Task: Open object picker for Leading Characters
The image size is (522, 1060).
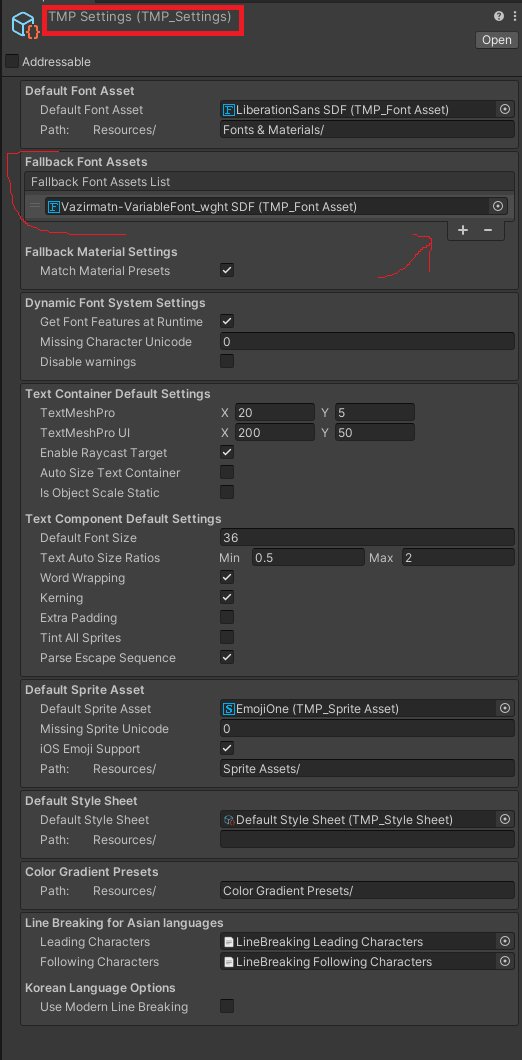Action: pos(504,942)
